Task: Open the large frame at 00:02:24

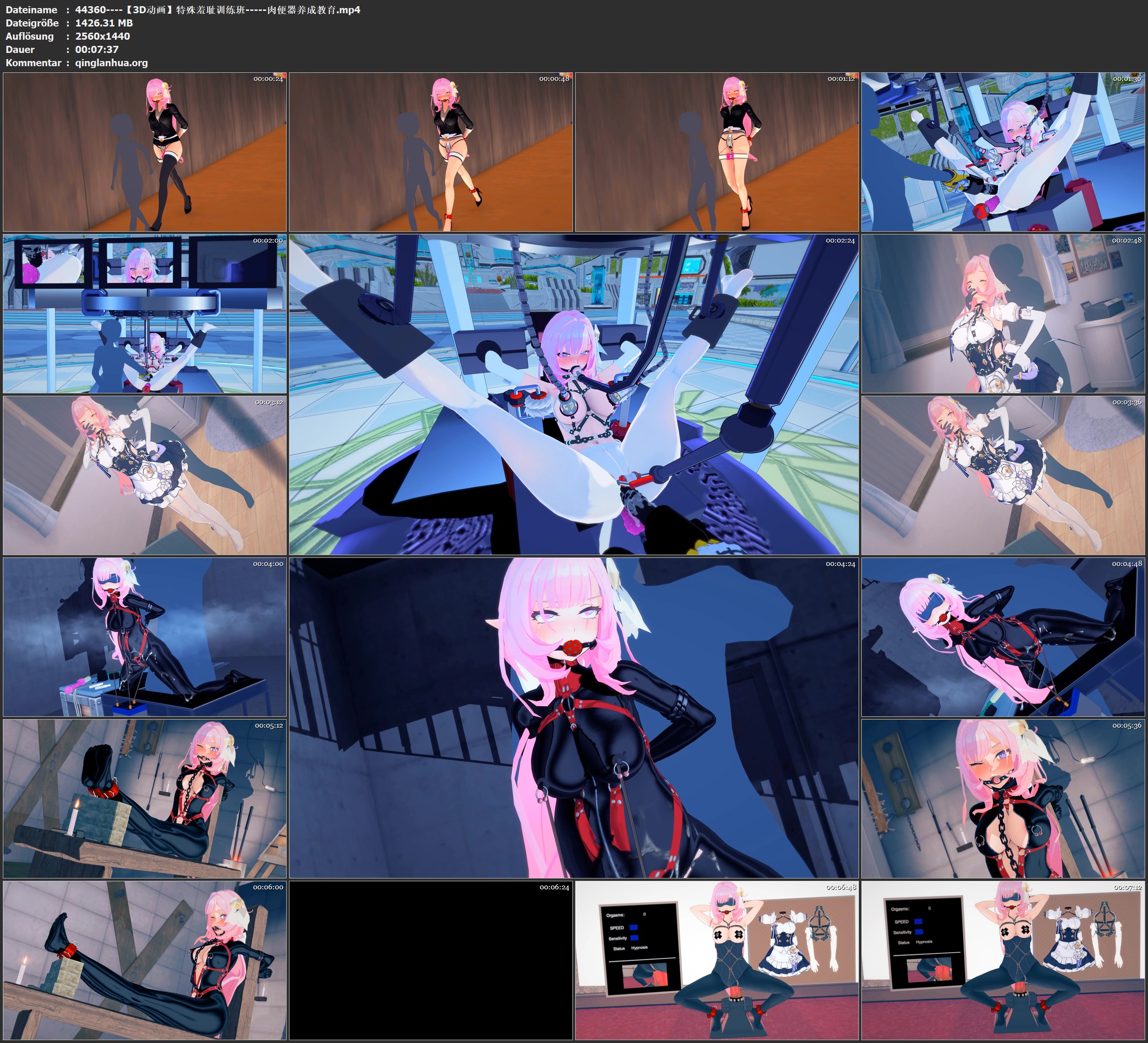Action: click(573, 394)
